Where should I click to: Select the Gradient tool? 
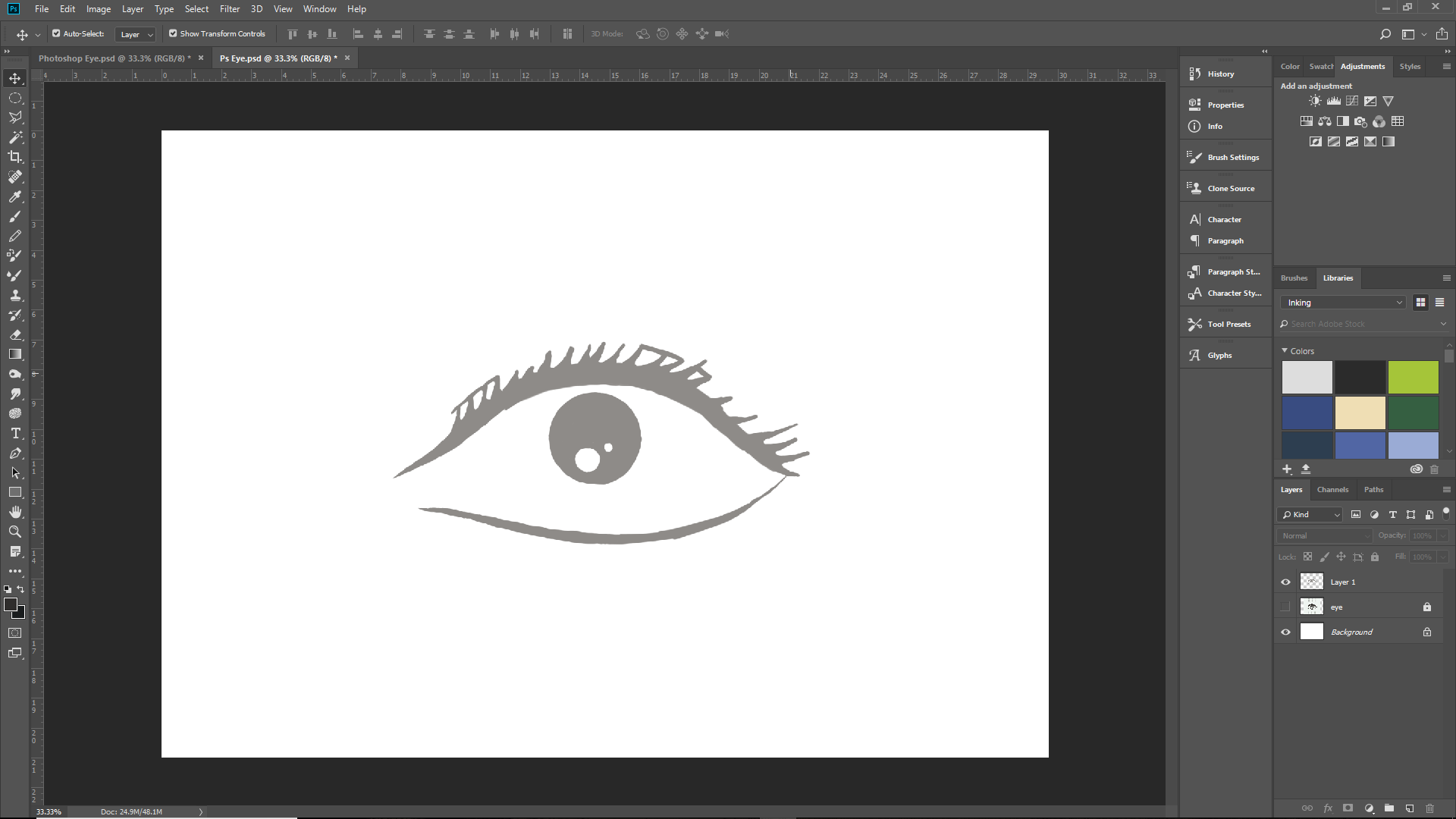pos(15,354)
